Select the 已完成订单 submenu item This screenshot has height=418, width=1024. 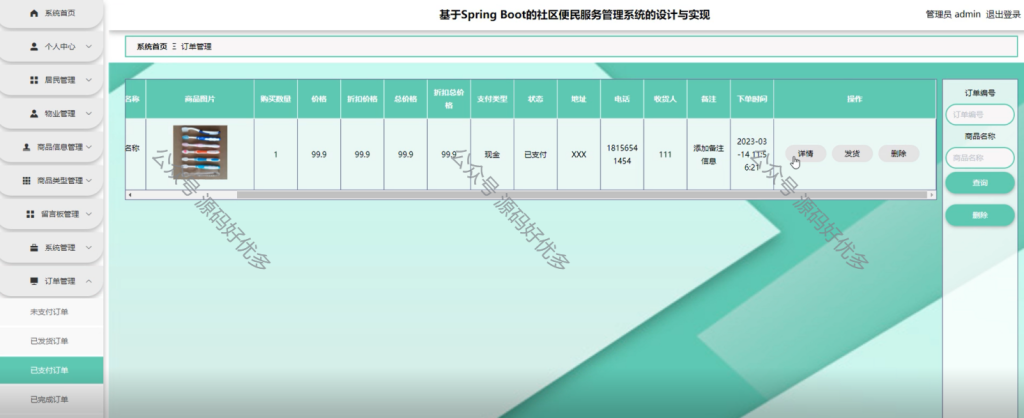click(49, 399)
